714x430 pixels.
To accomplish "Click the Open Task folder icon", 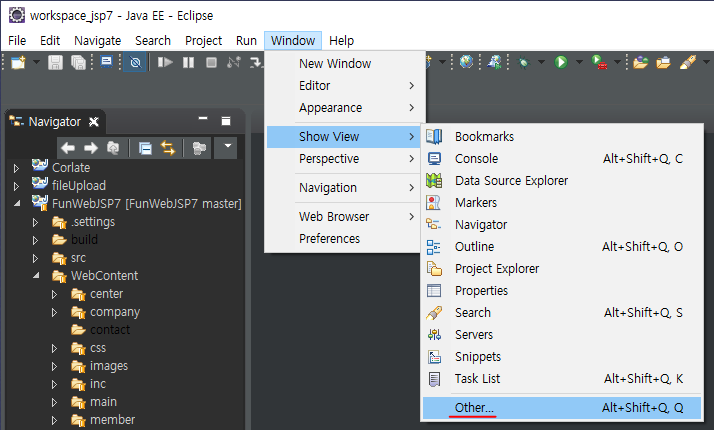I will click(x=663, y=61).
